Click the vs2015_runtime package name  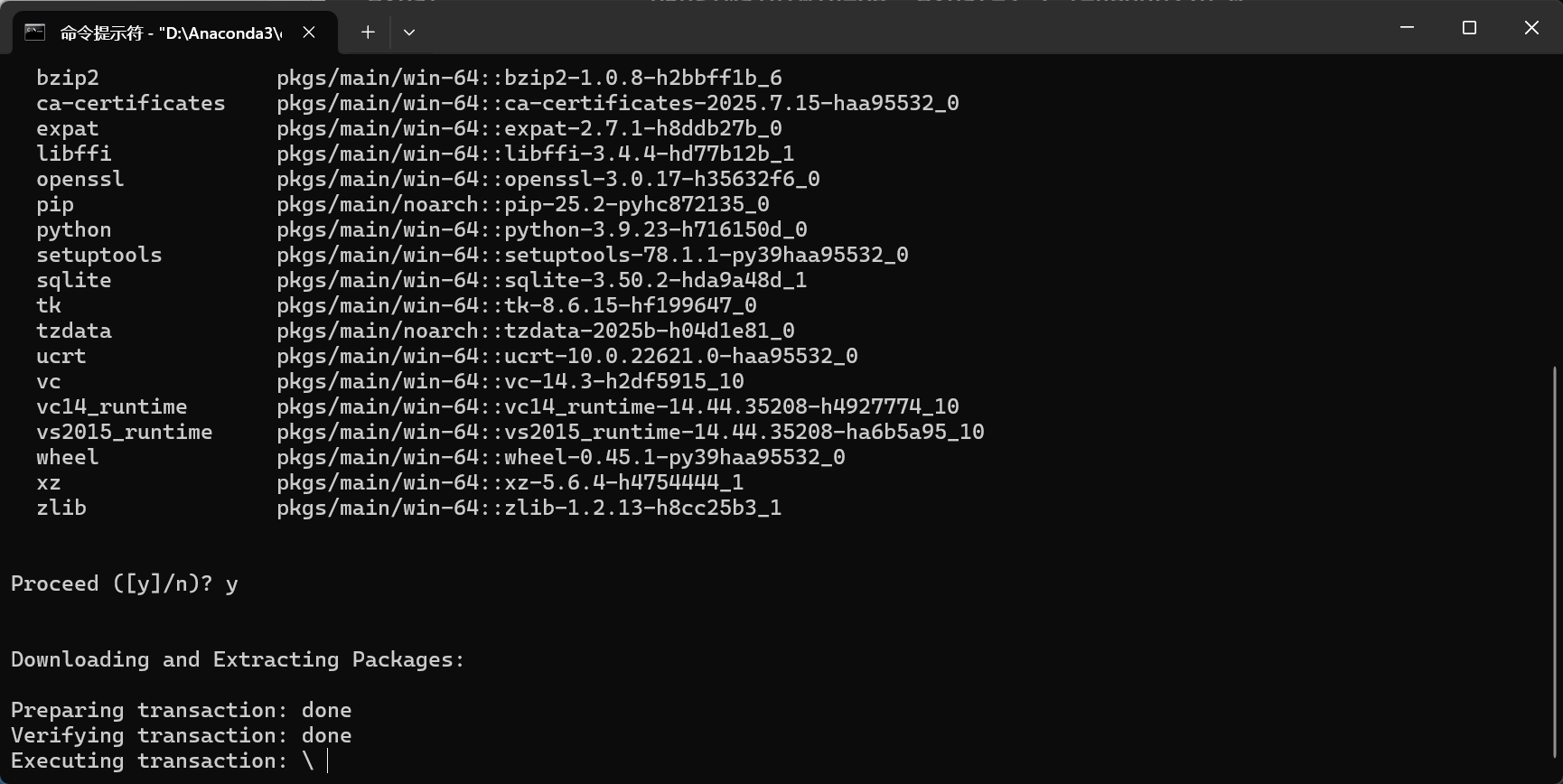125,432
